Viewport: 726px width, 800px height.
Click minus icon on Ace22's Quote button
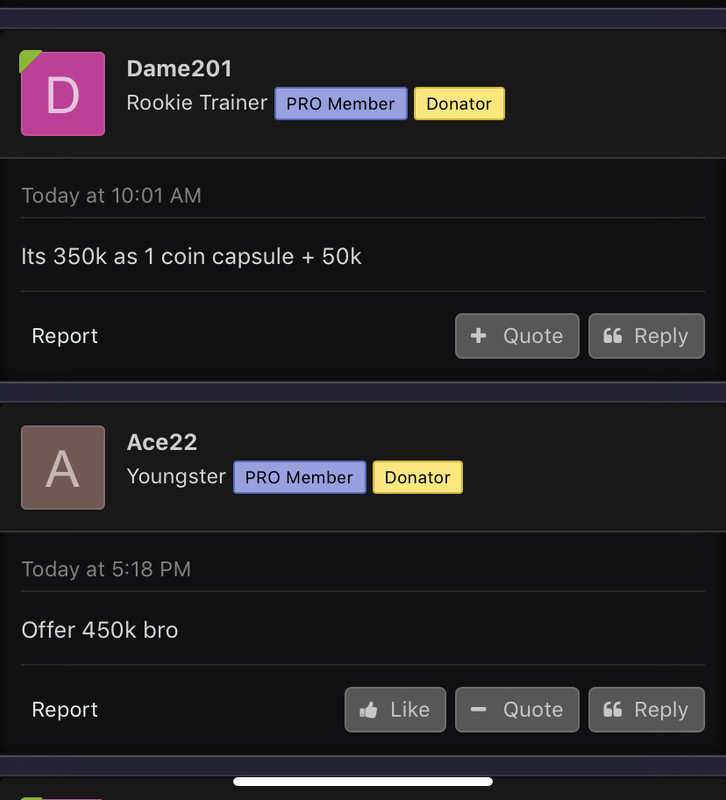(x=478, y=709)
